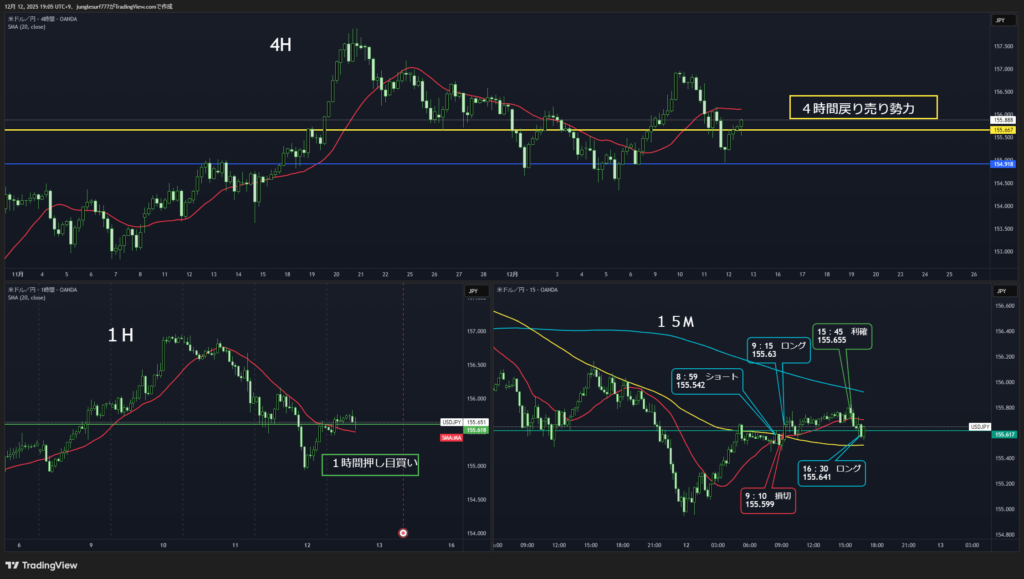The image size is (1024, 579).
Task: Click the green 155.617 price label on 15M chart
Action: click(1005, 433)
